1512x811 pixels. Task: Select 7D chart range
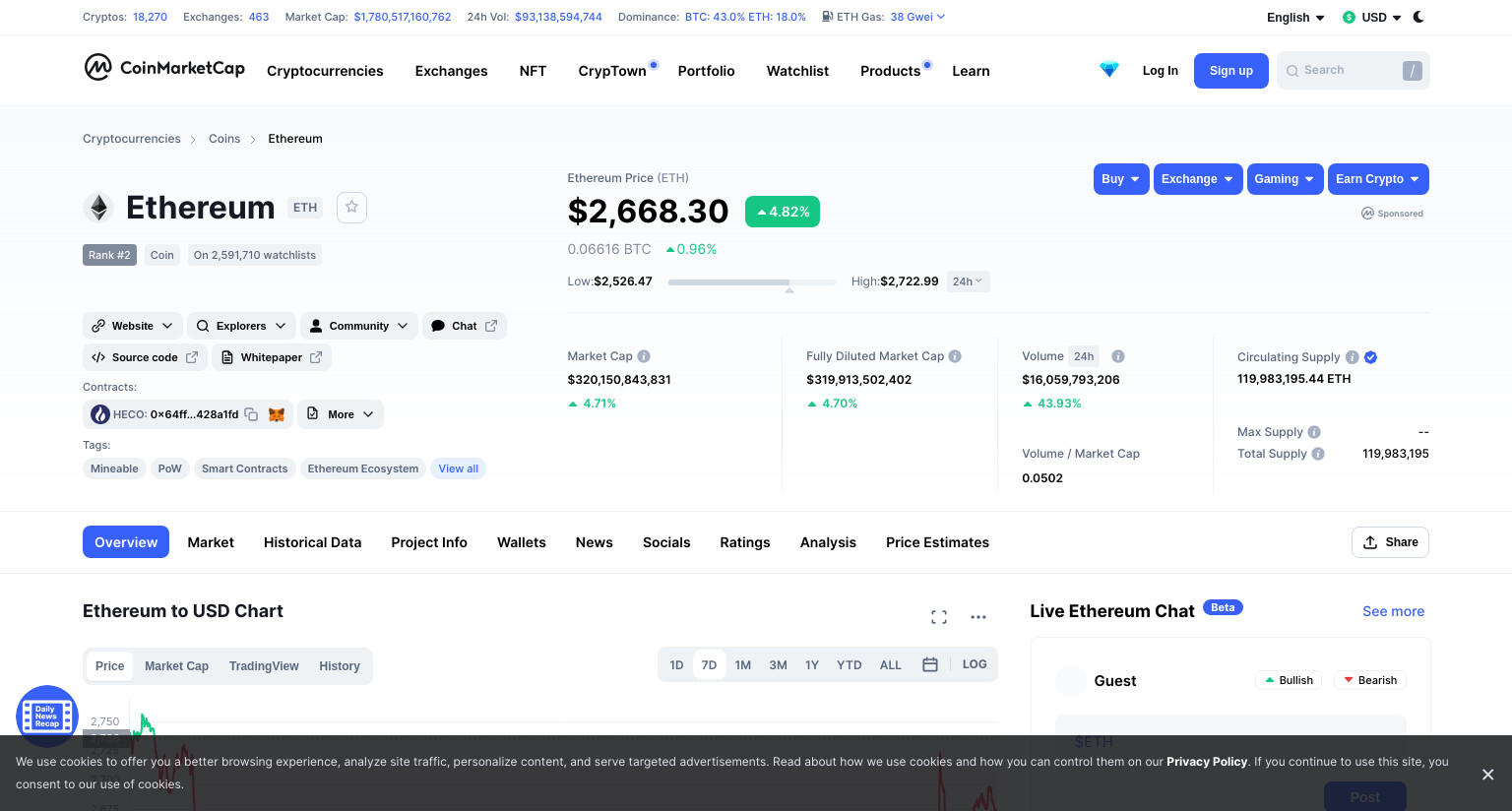click(709, 665)
